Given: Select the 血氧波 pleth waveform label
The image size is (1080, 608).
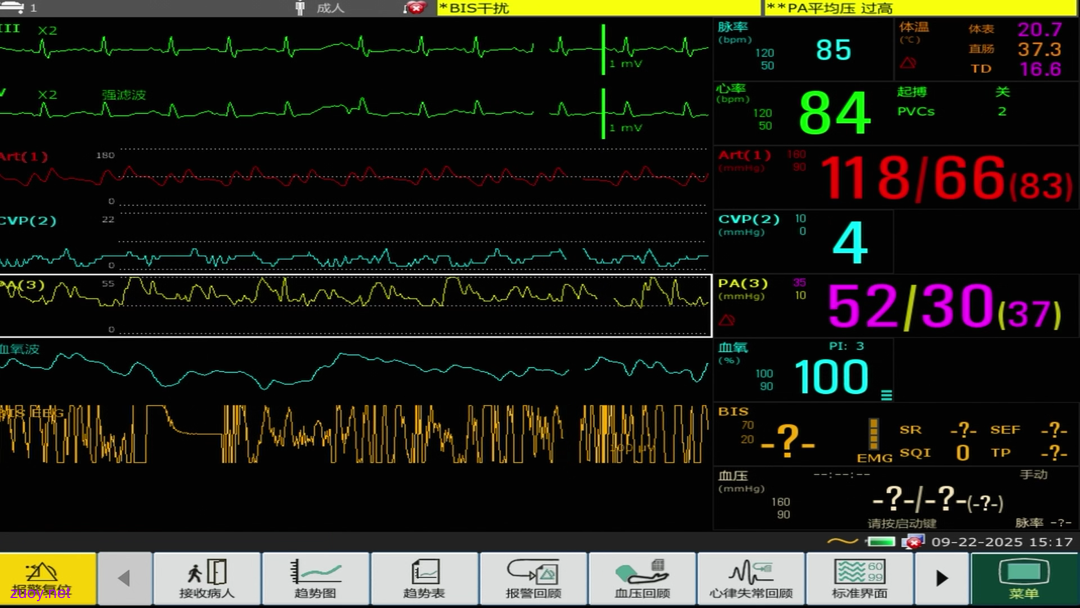Looking at the screenshot, I should pos(20,349).
